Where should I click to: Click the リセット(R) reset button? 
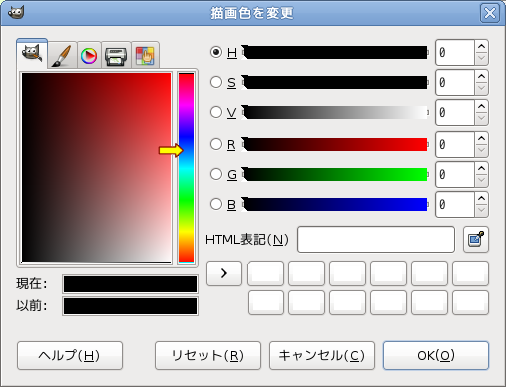tap(208, 355)
